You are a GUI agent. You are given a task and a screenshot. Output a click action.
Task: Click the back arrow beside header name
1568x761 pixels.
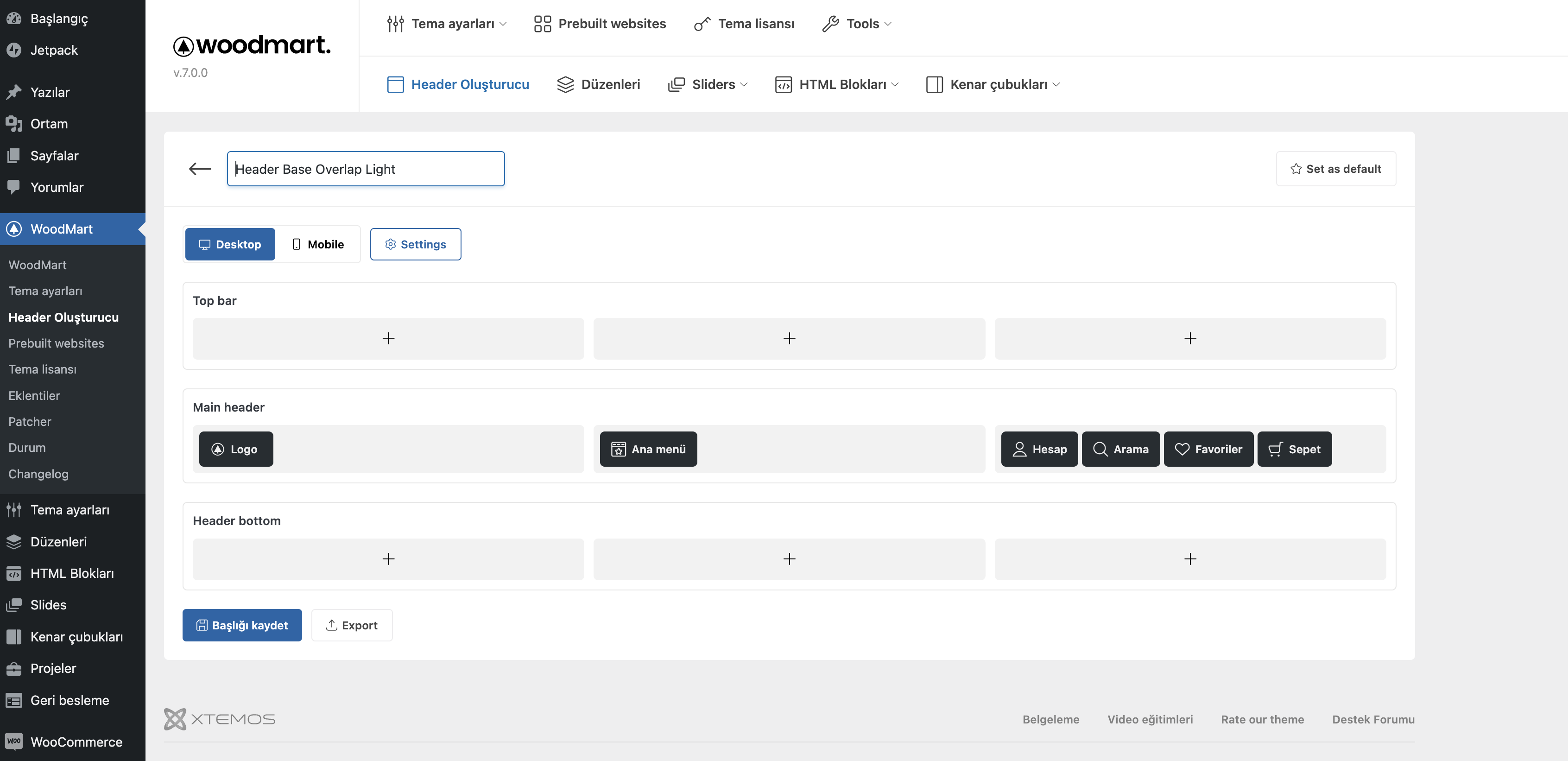[200, 169]
